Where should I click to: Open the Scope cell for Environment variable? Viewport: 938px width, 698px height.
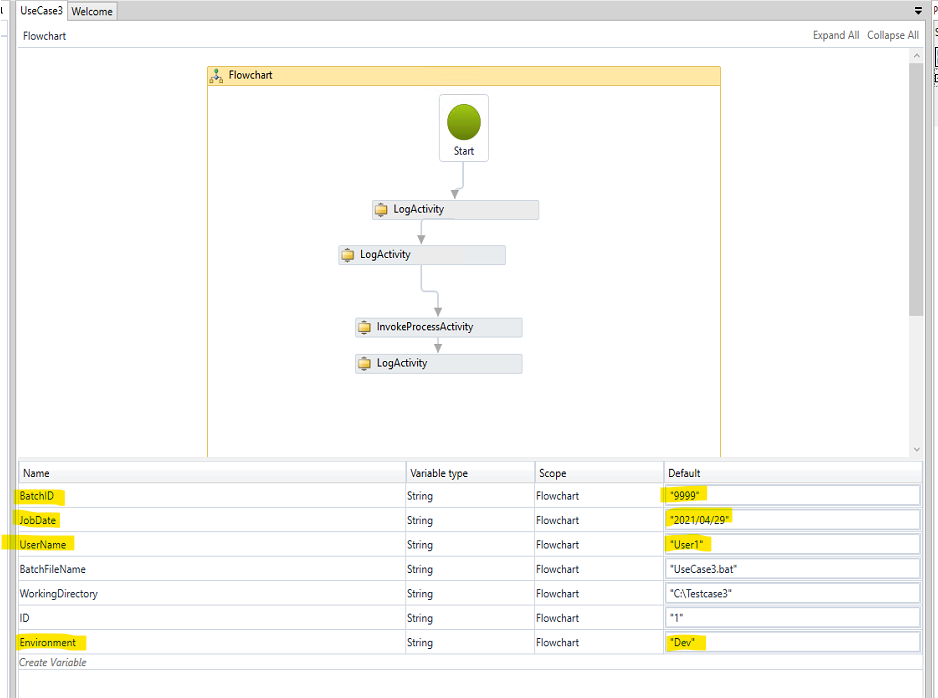[598, 643]
